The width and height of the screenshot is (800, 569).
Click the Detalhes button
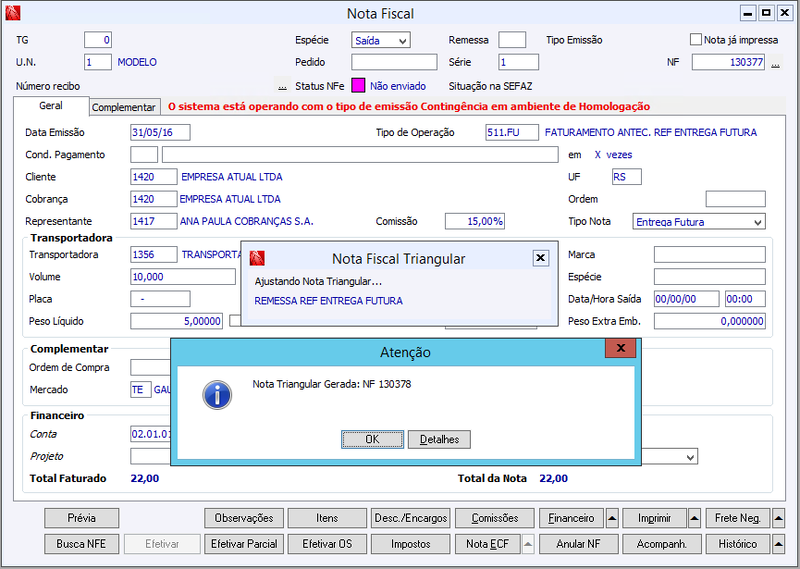pos(439,439)
